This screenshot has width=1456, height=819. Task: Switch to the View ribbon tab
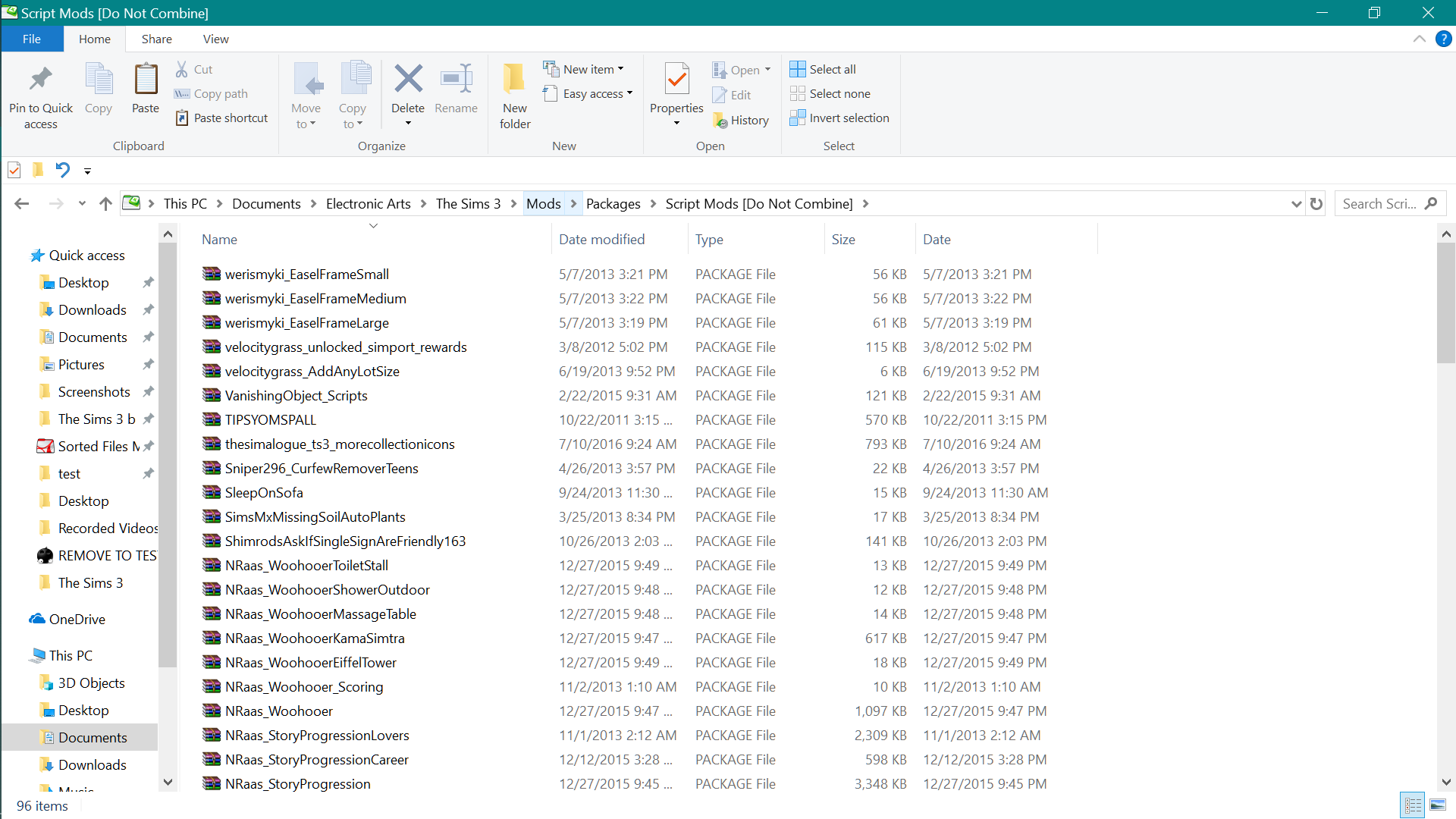pos(216,39)
